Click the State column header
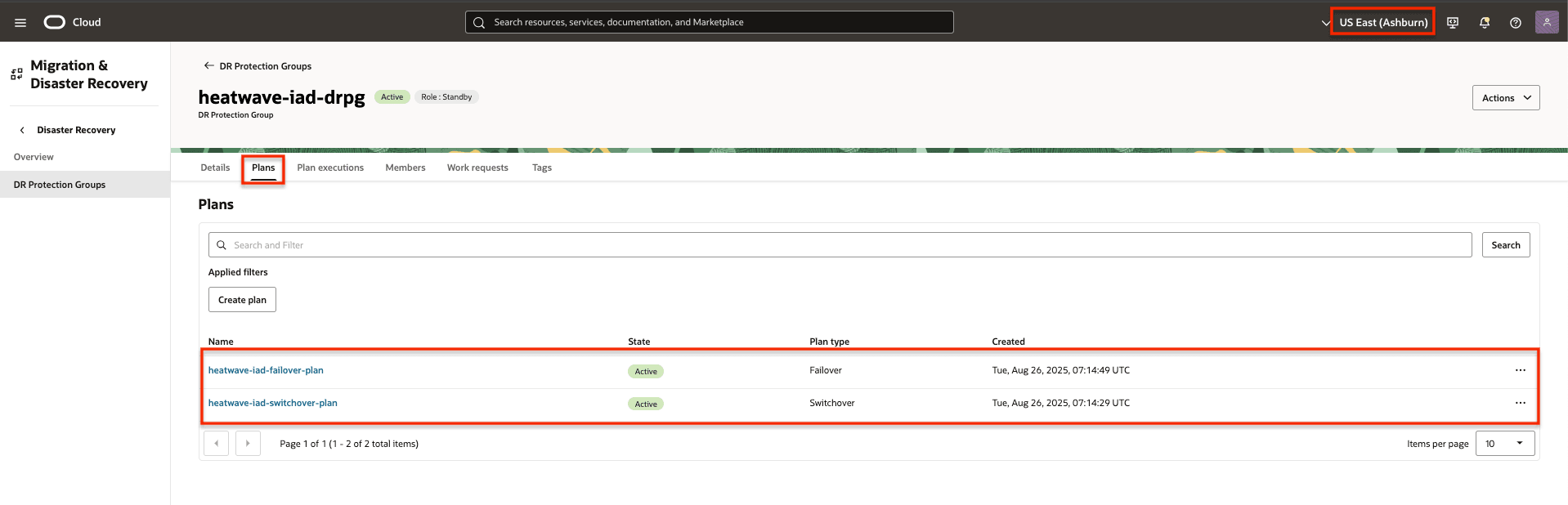The image size is (1568, 505). click(639, 342)
